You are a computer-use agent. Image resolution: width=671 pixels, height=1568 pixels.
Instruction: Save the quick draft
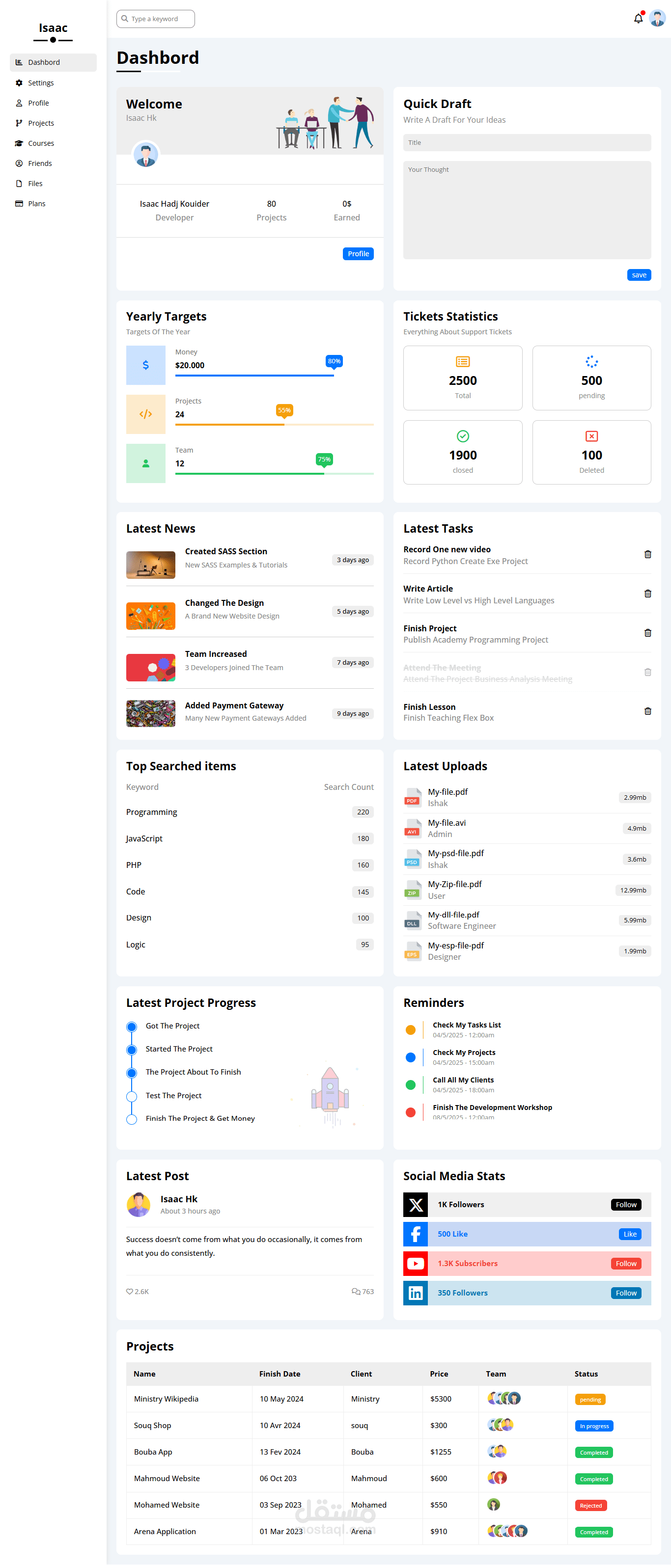pos(639,275)
